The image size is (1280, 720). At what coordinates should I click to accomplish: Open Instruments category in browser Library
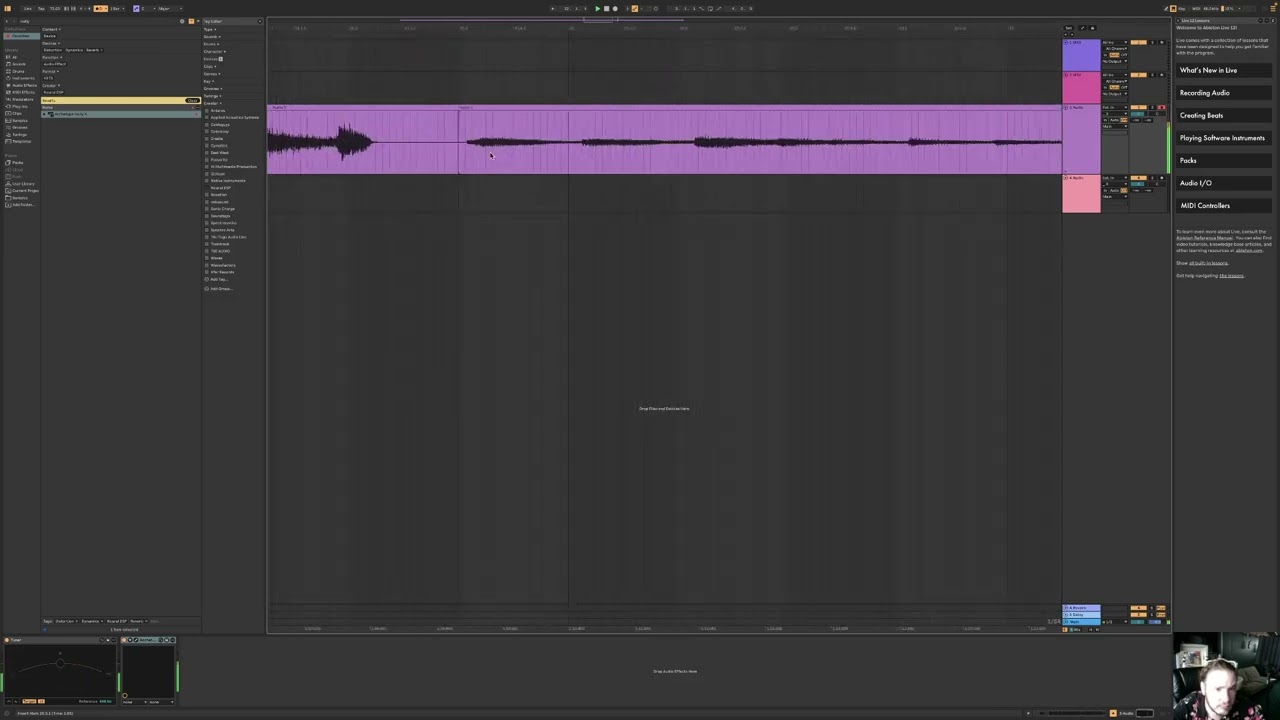tap(22, 78)
